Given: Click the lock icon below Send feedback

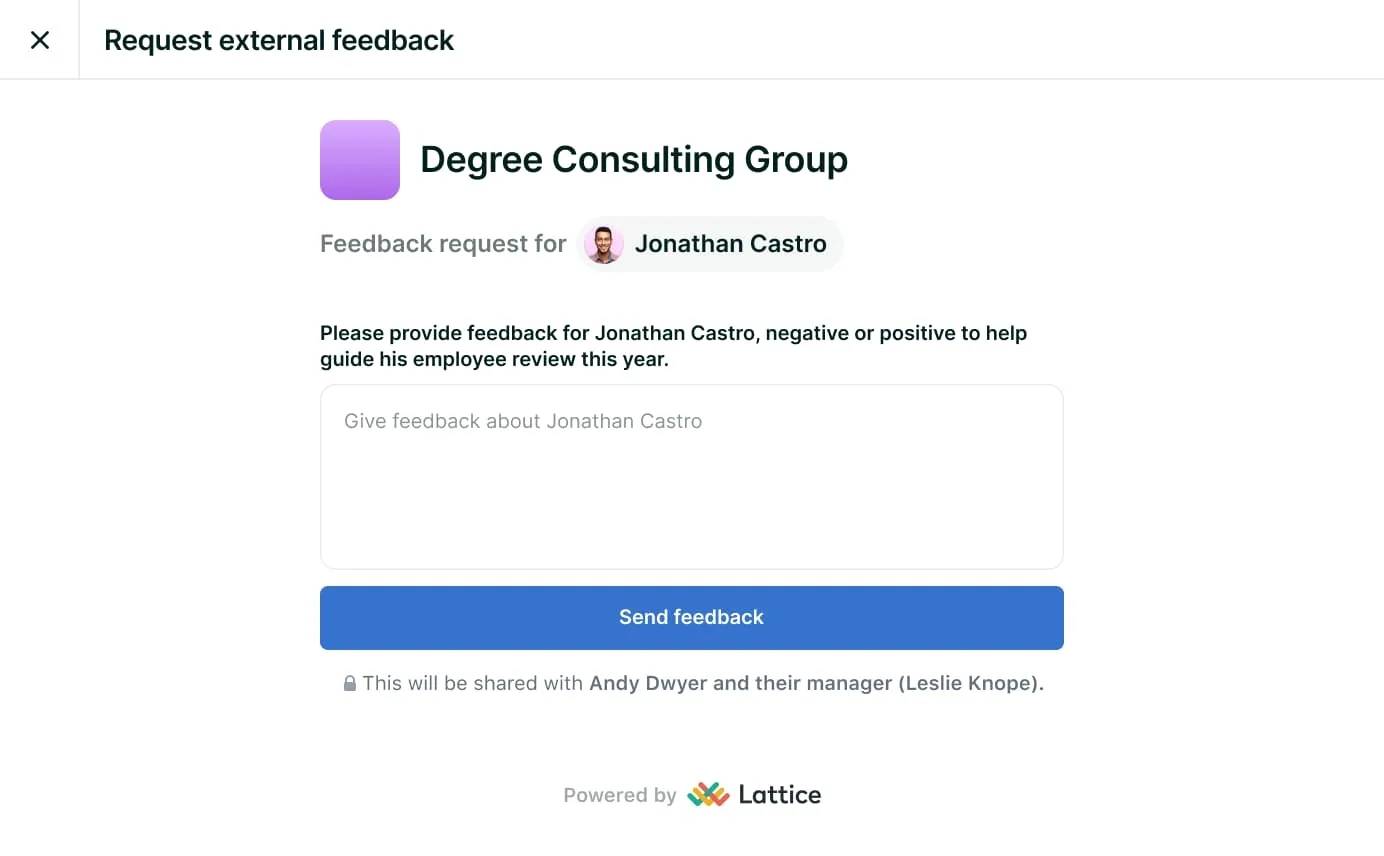Looking at the screenshot, I should coord(350,684).
